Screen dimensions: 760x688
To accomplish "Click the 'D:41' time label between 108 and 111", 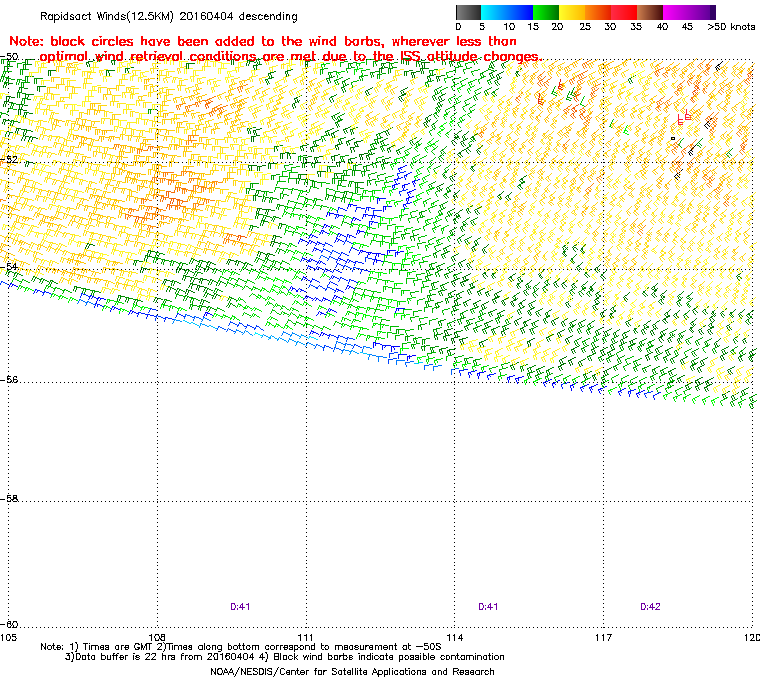I will click(x=240, y=607).
